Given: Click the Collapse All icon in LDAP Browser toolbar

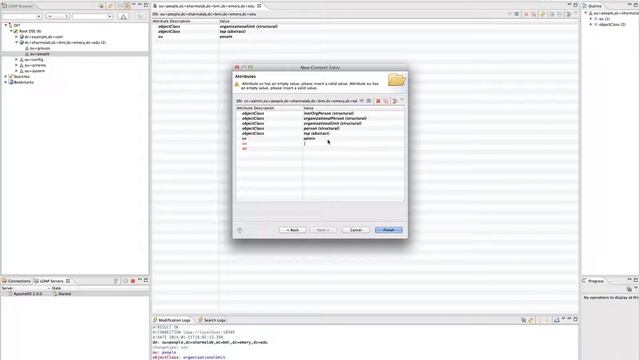Looking at the screenshot, I should click(x=120, y=6).
